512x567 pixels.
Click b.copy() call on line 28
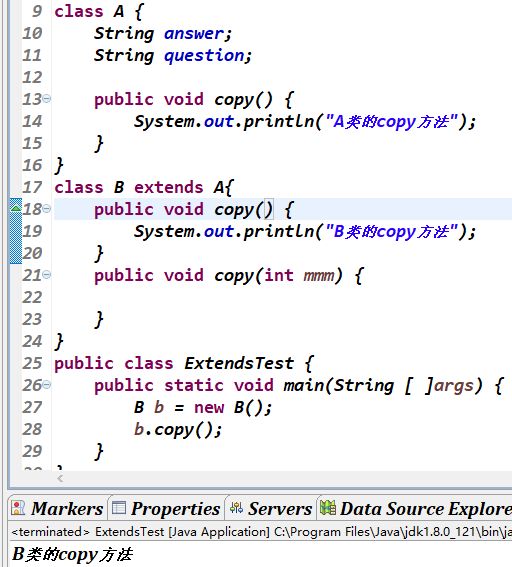pos(177,430)
